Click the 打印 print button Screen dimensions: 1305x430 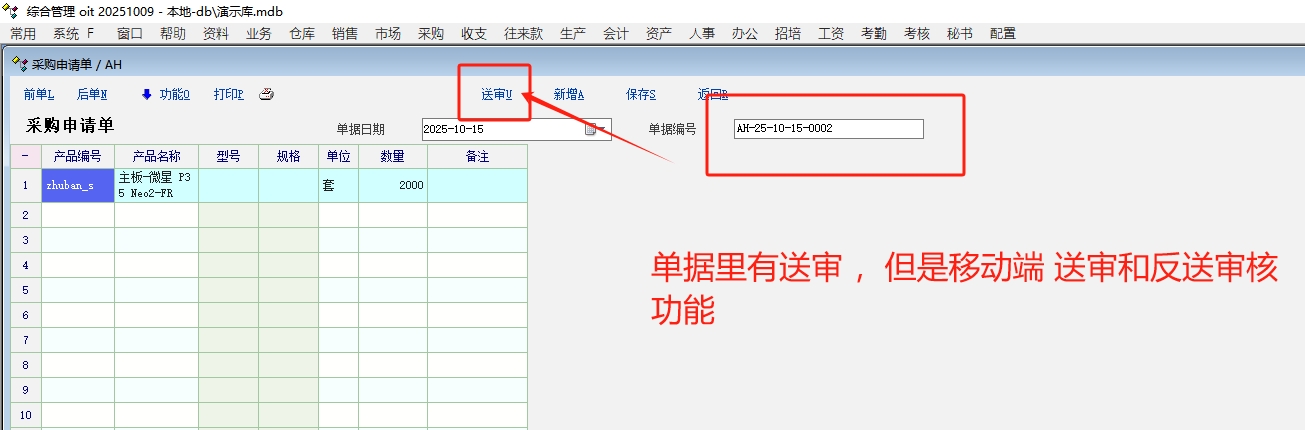(228, 95)
